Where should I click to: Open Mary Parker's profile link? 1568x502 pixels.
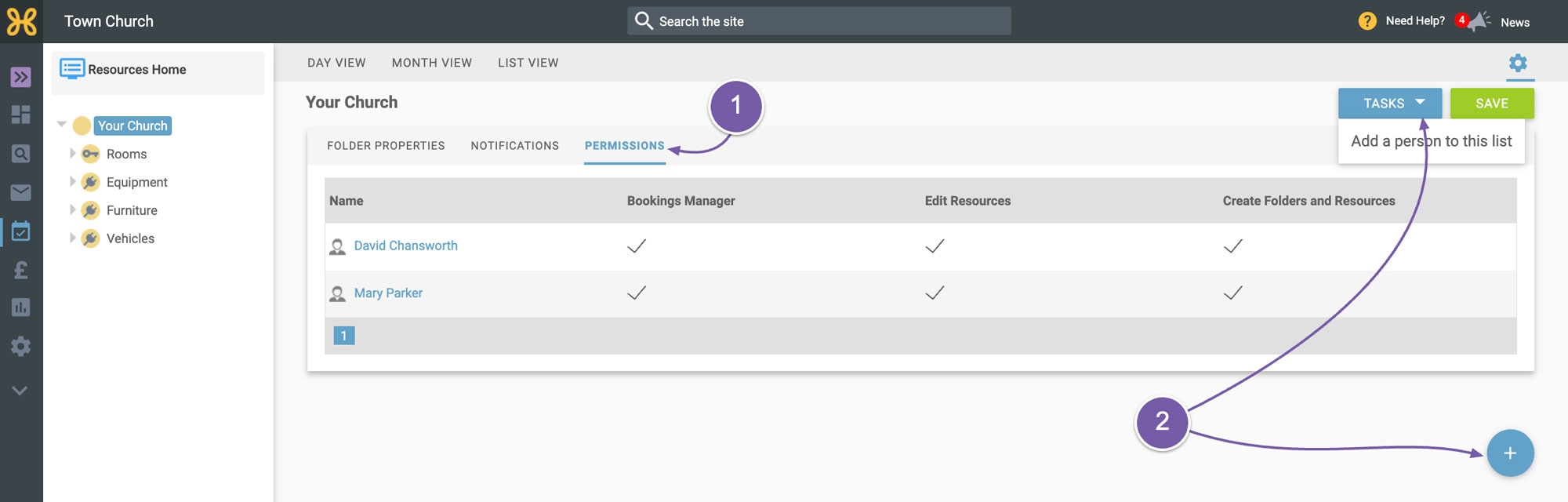(x=388, y=293)
